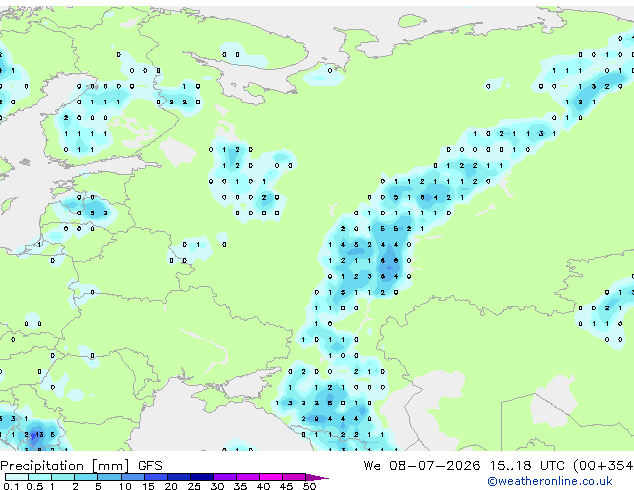This screenshot has width=634, height=490.
Task: Click the 'Precipitation [mm]' title text
Action: [65, 466]
